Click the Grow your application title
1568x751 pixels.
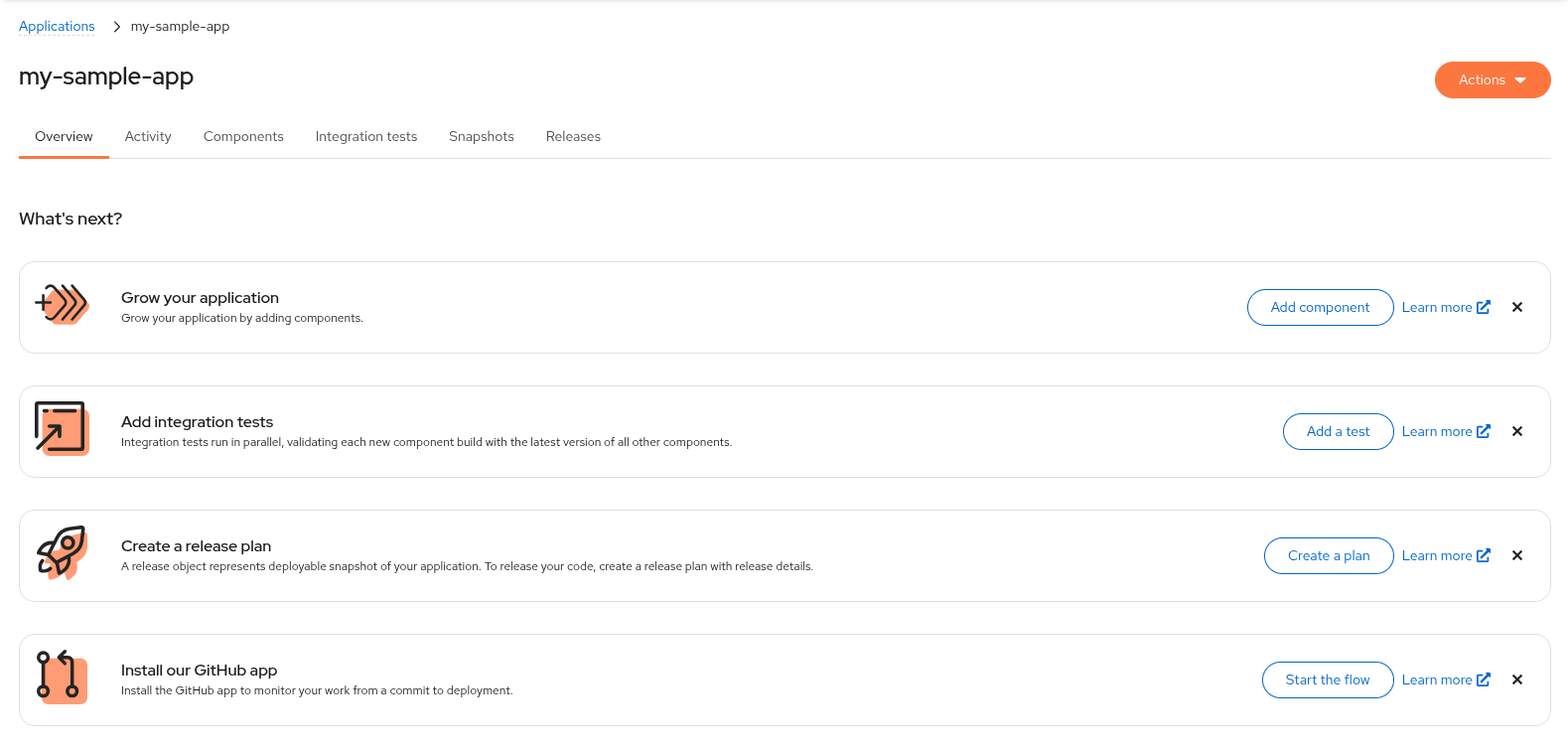point(200,297)
